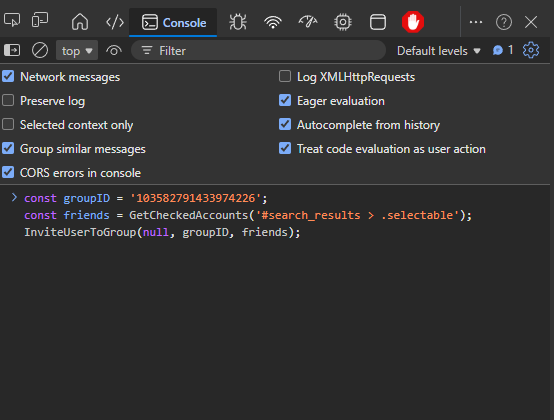This screenshot has height=420, width=554.
Task: Activate the inspect element picker tool
Action: (12, 20)
